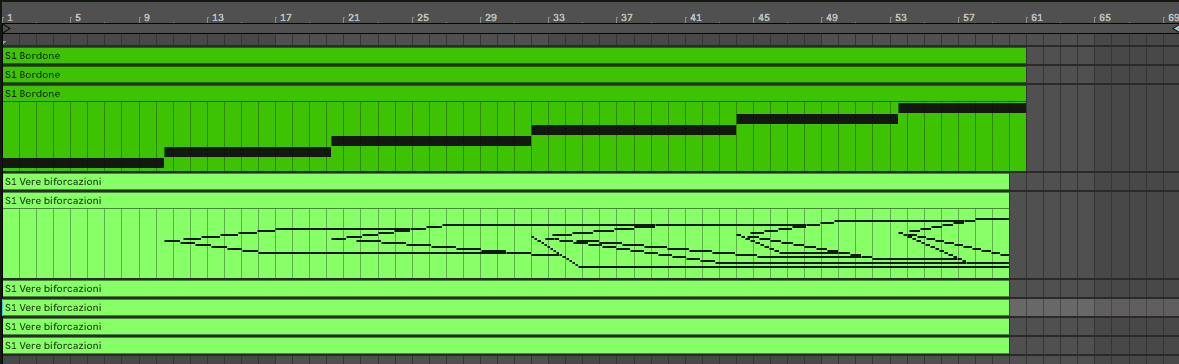
Task: Select bottommost S1 Vere biforcazioni clip header
Action: click(506, 345)
